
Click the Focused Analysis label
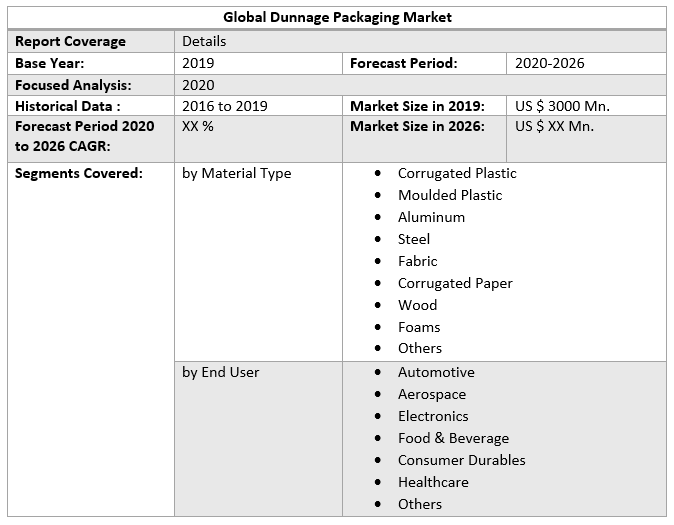(x=73, y=85)
